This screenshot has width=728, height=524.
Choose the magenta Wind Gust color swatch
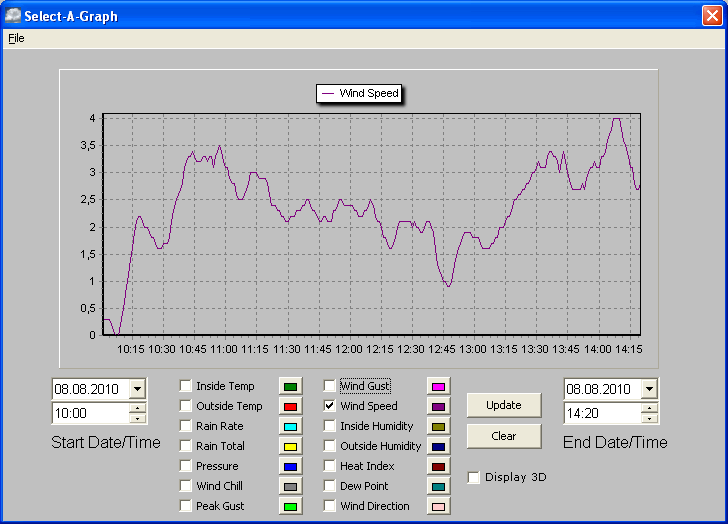(438, 387)
